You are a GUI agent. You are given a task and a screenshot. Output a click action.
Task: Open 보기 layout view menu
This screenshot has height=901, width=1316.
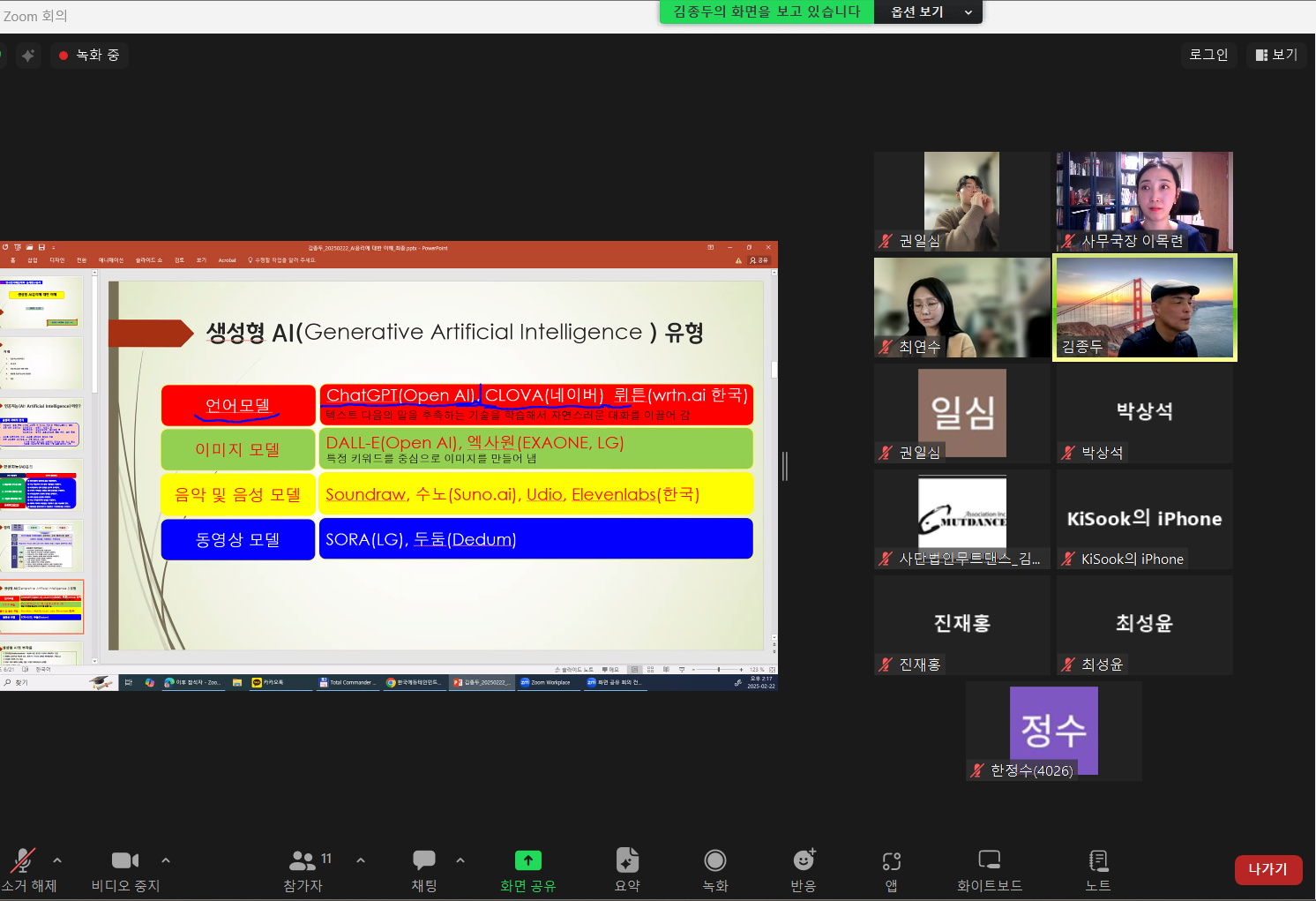[x=1276, y=55]
